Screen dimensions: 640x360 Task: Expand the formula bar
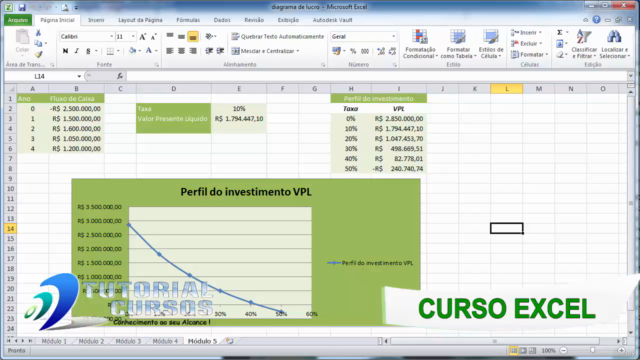point(631,76)
